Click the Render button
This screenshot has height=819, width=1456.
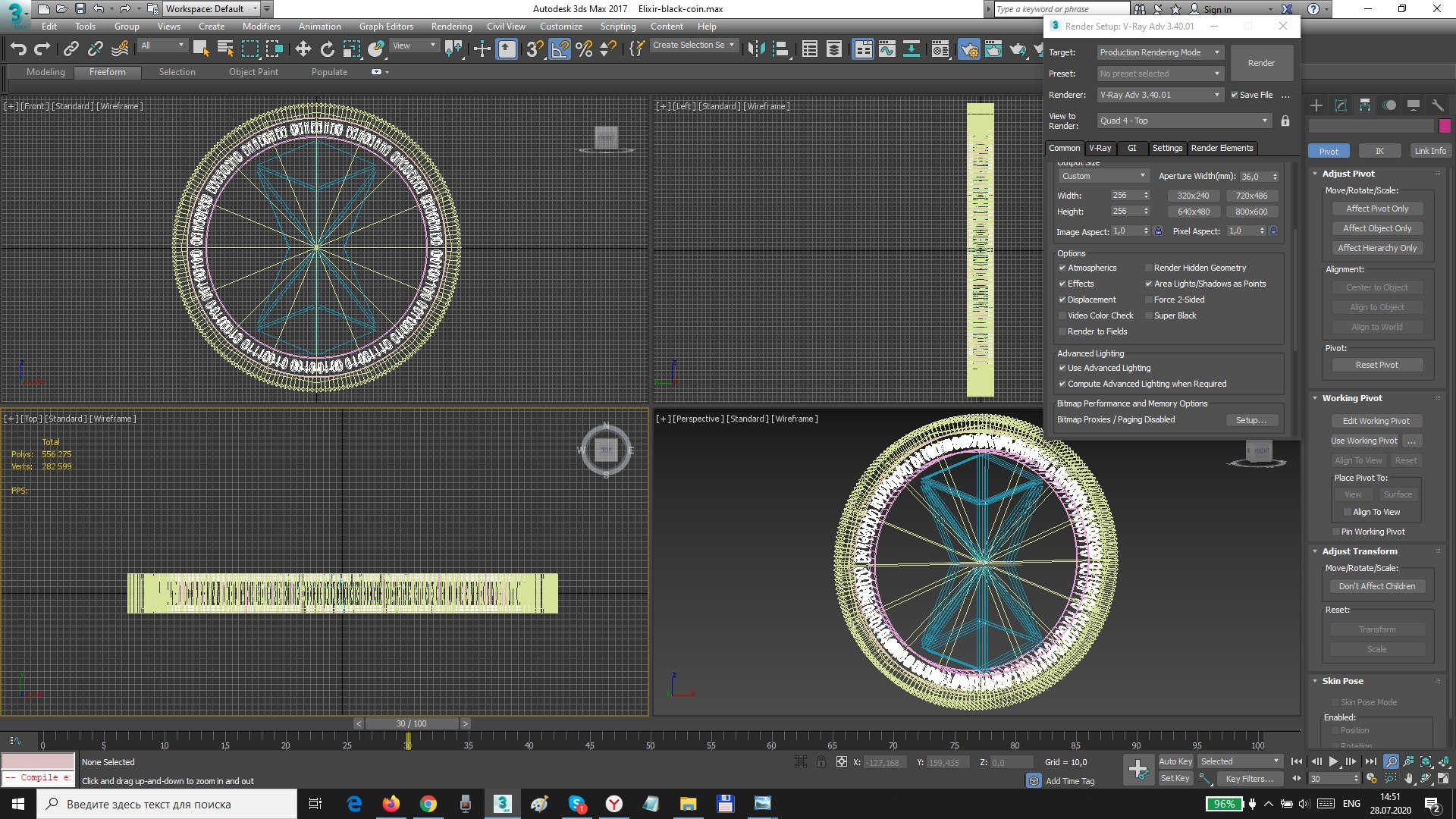pyautogui.click(x=1261, y=63)
